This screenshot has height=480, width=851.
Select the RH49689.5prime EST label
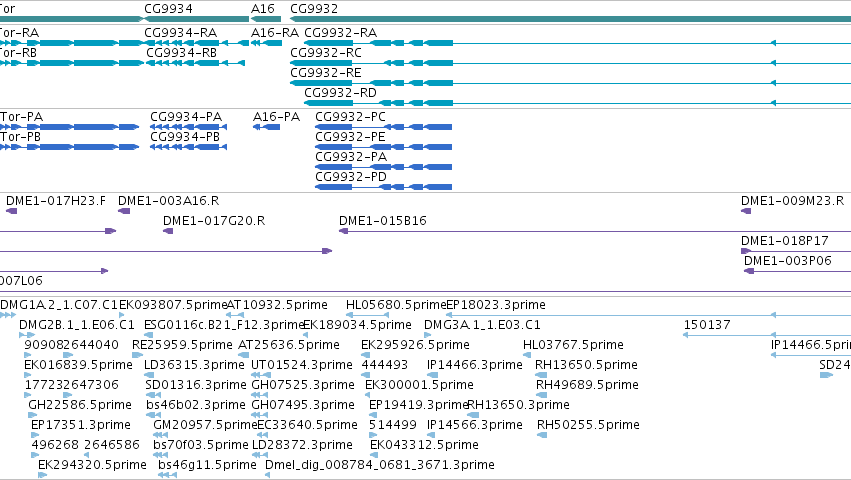tap(587, 386)
